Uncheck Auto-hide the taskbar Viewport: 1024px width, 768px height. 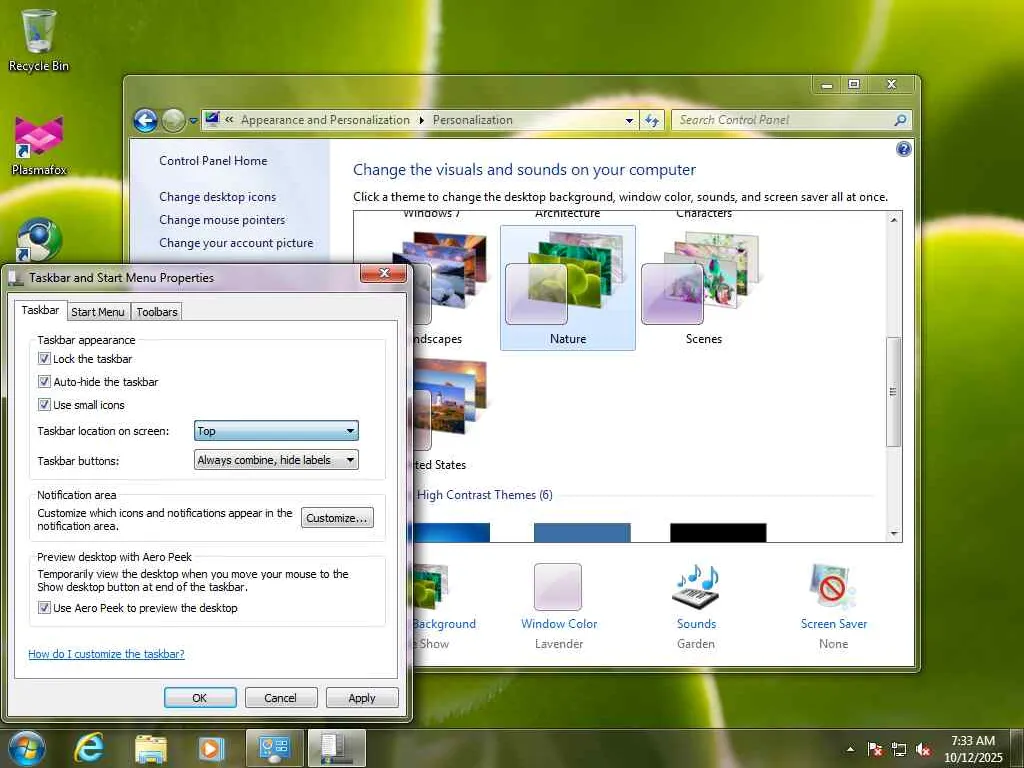(44, 381)
